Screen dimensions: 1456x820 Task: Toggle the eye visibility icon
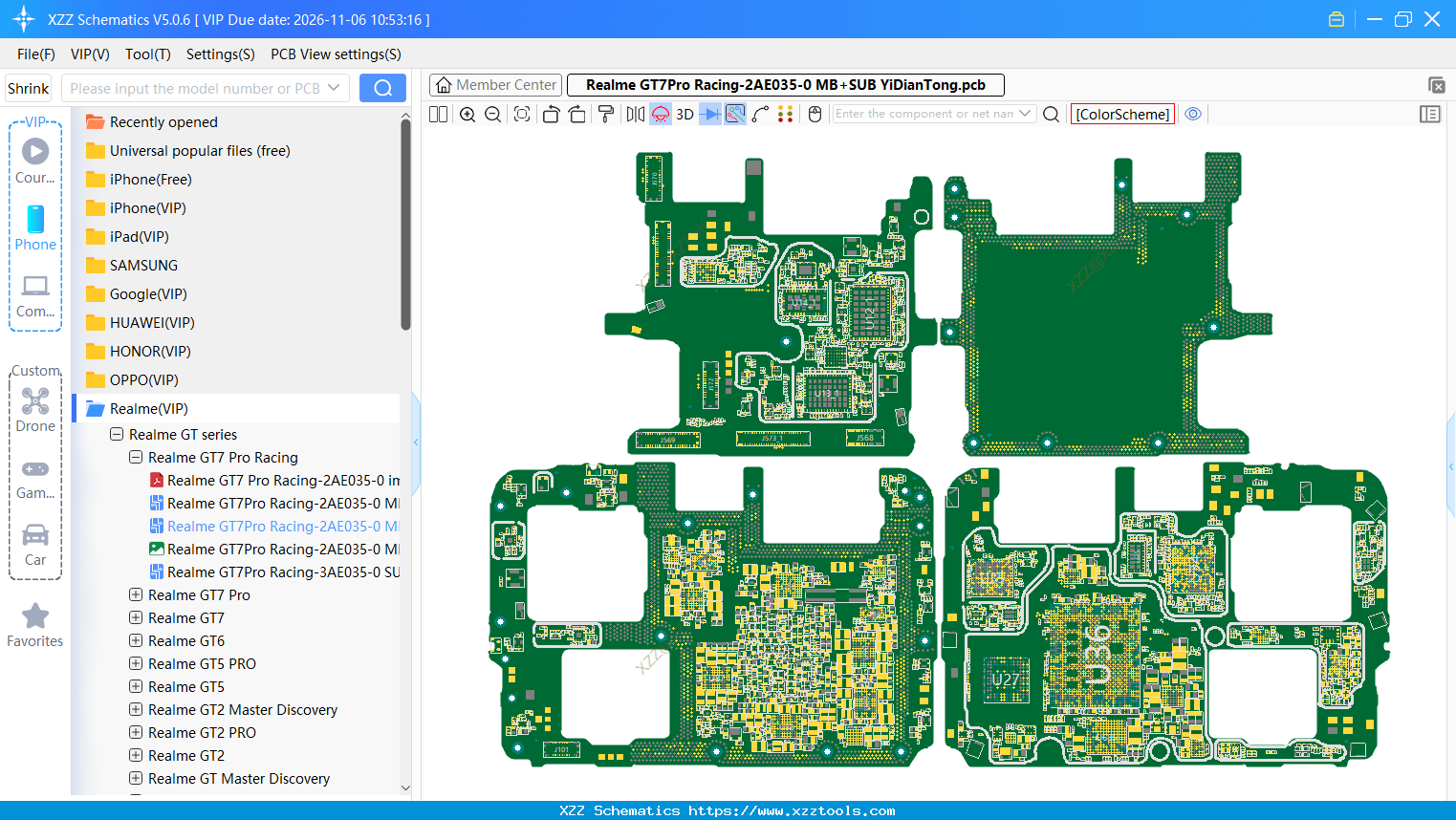[1193, 114]
